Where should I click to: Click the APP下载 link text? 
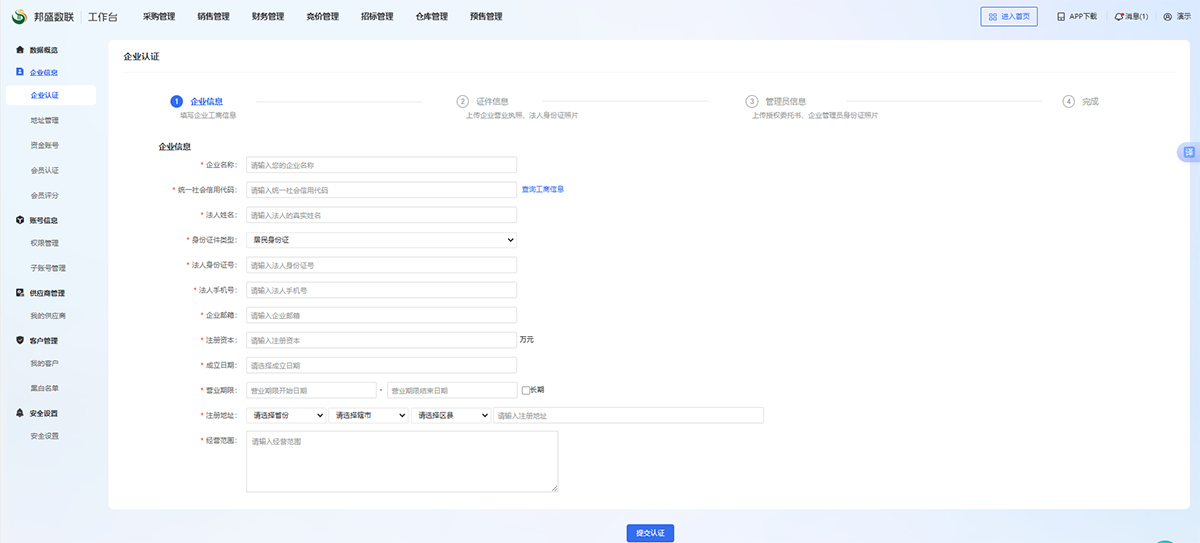1083,17
